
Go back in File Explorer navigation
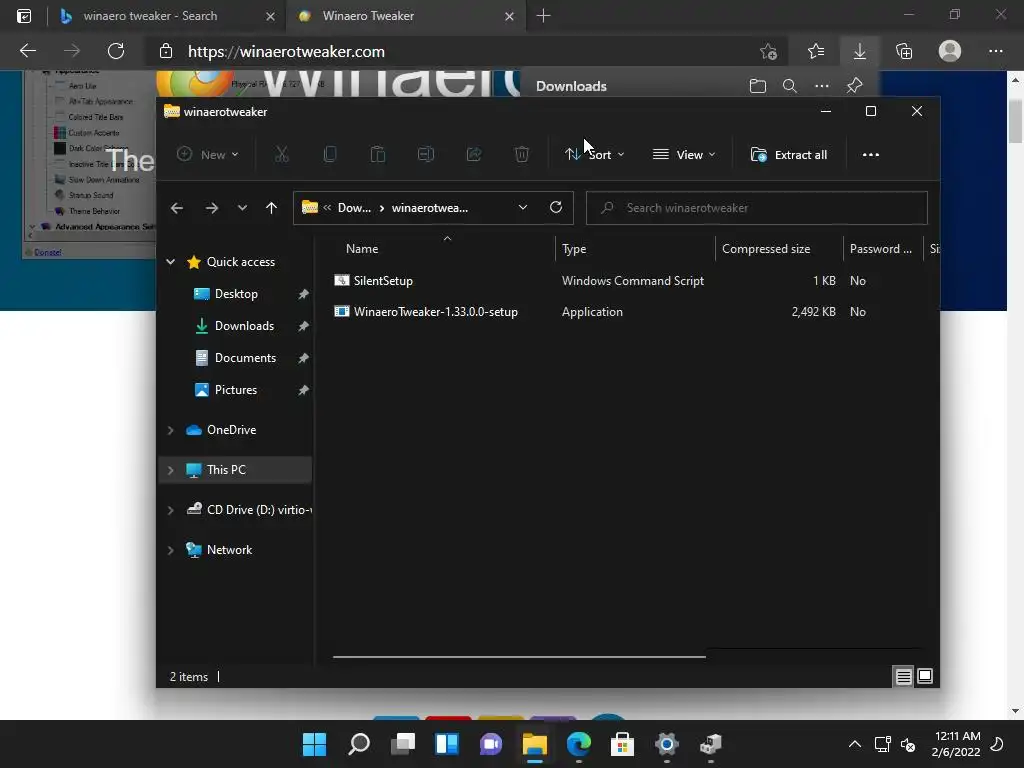coord(176,208)
